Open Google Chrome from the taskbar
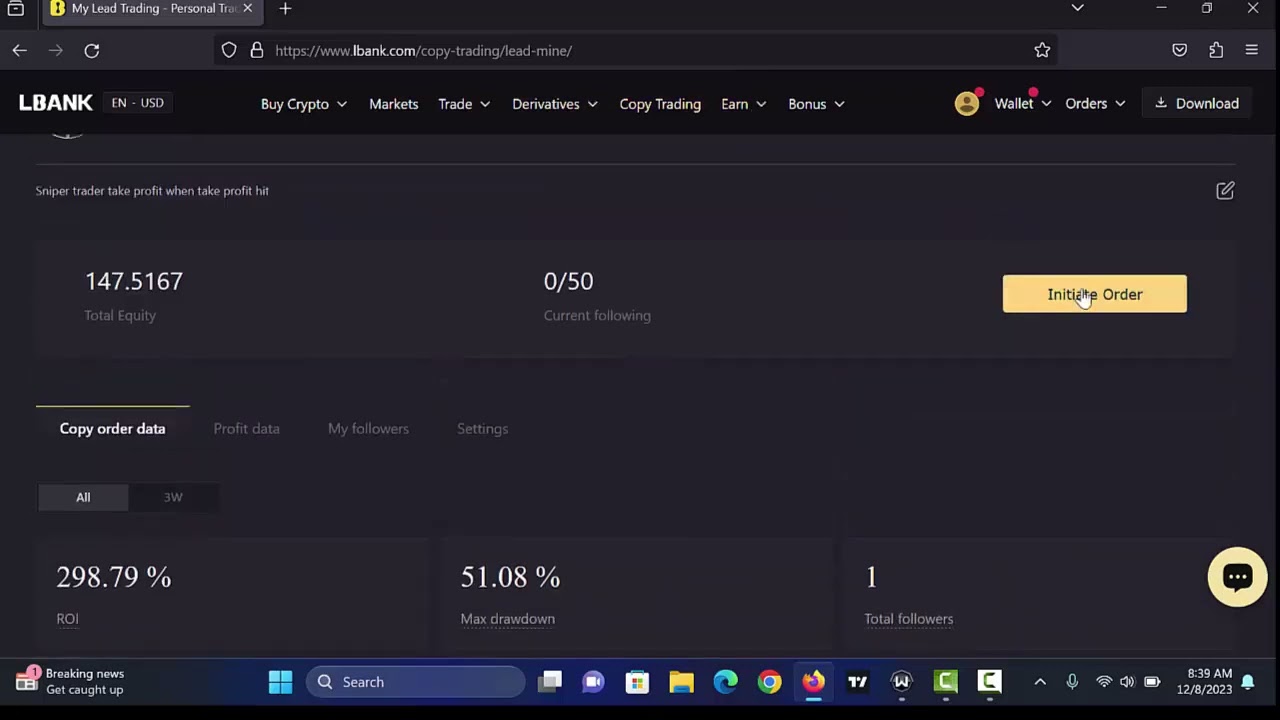1280x720 pixels. pos(769,682)
